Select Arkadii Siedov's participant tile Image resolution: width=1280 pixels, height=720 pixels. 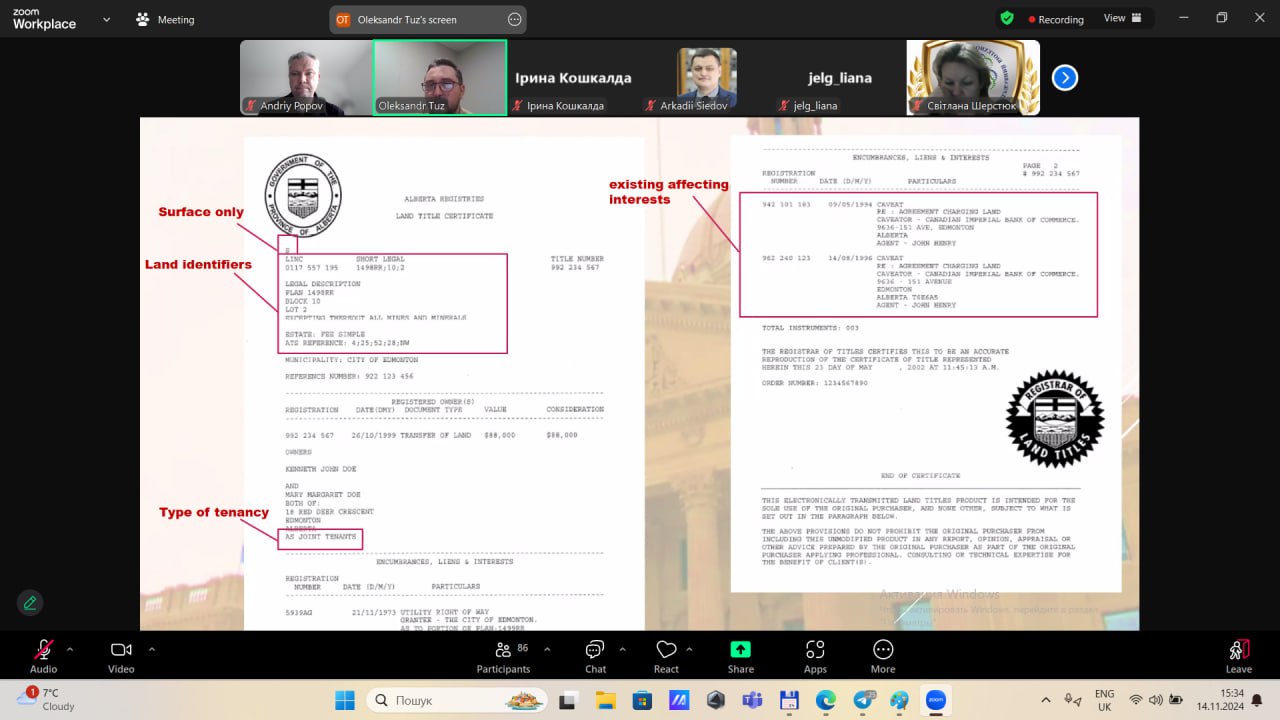tap(706, 77)
